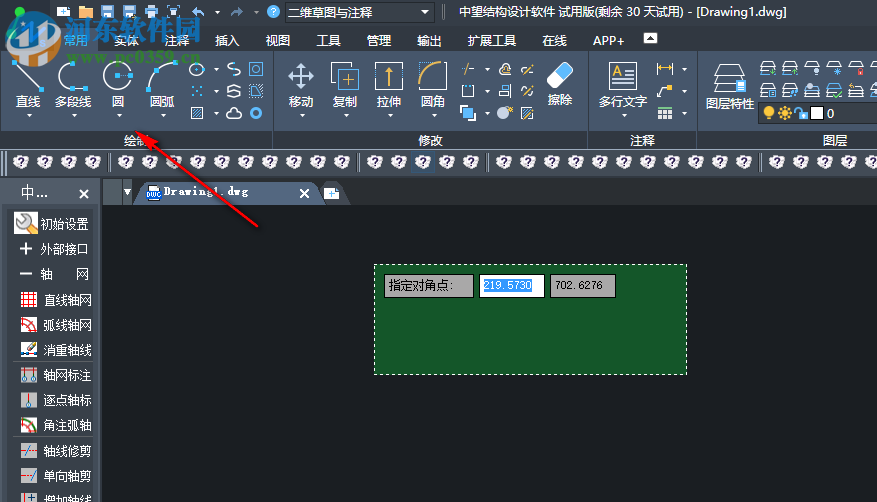
Task: Expand the 移动 tool dropdown arrow
Action: (x=303, y=116)
